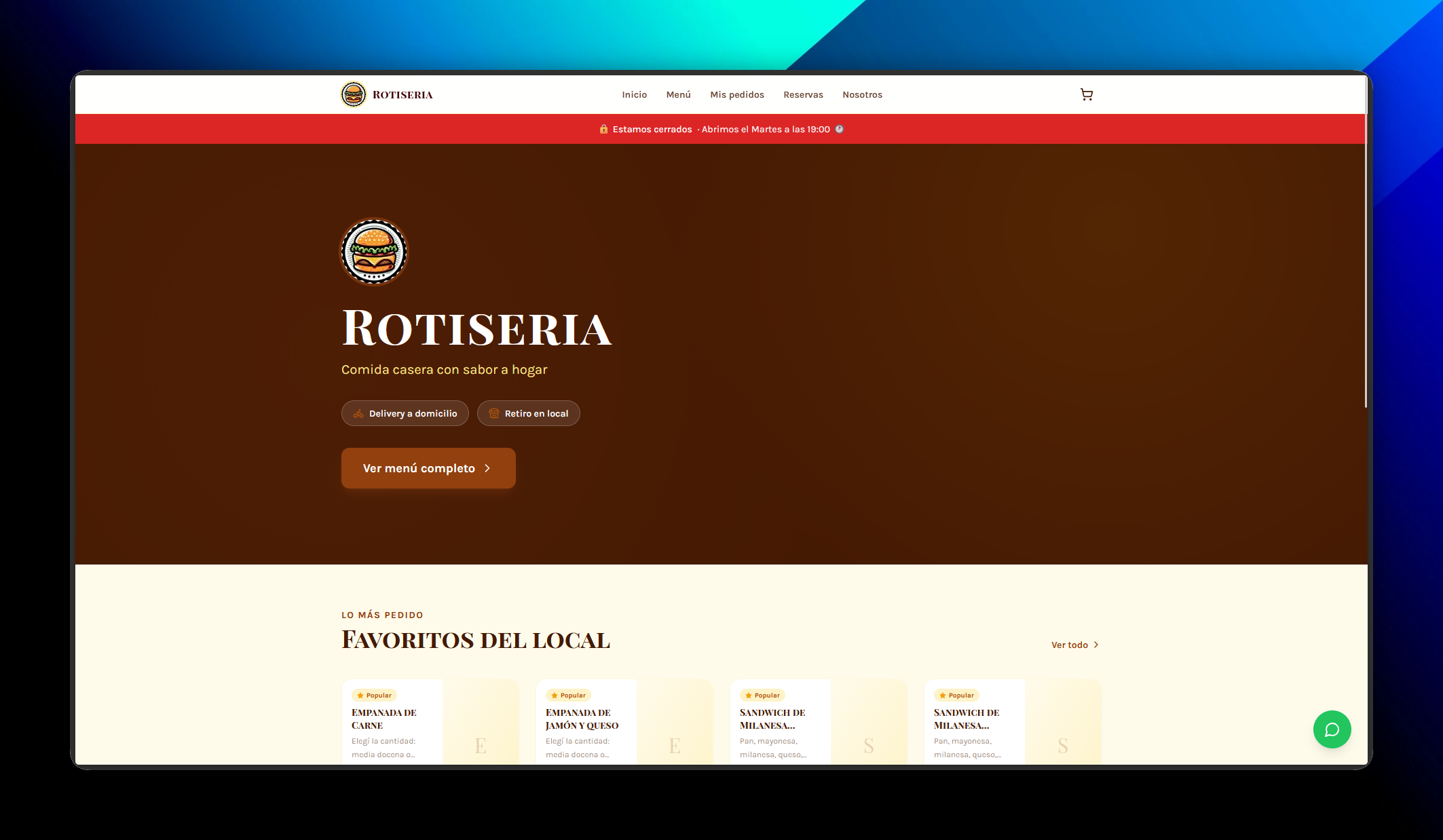Image resolution: width=1443 pixels, height=840 pixels.
Task: Click the ROTISERIA brand text in navbar
Action: 402,95
